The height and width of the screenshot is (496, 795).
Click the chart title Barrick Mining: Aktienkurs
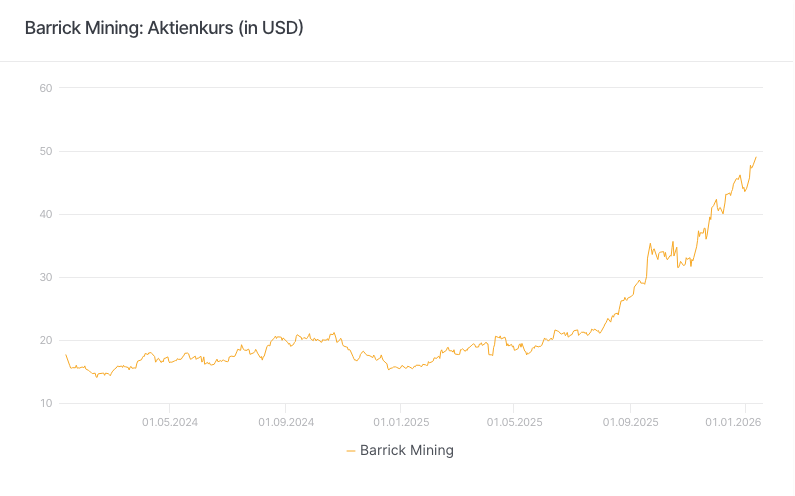pyautogui.click(x=164, y=28)
